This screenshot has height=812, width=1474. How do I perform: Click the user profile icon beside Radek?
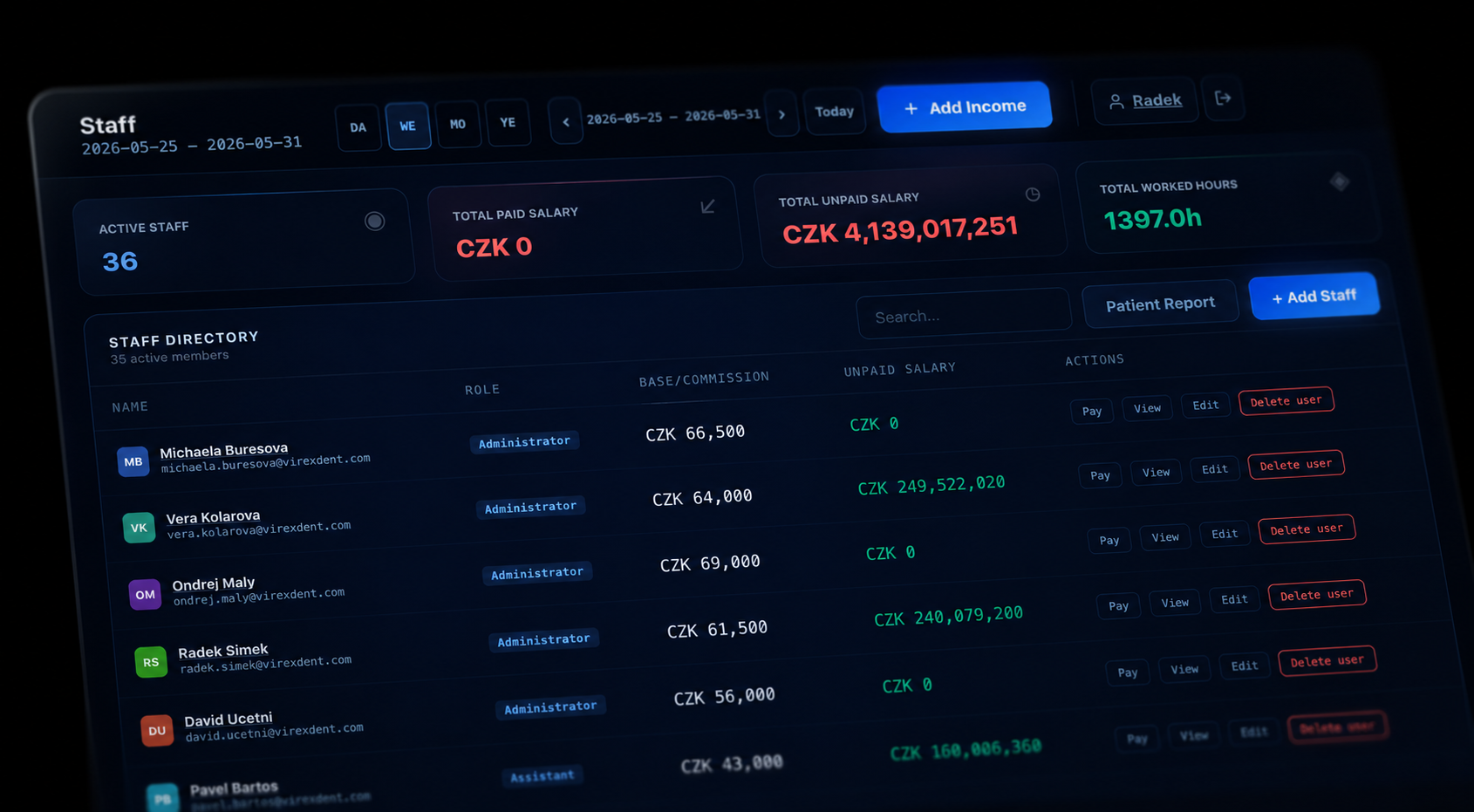[x=1116, y=102]
